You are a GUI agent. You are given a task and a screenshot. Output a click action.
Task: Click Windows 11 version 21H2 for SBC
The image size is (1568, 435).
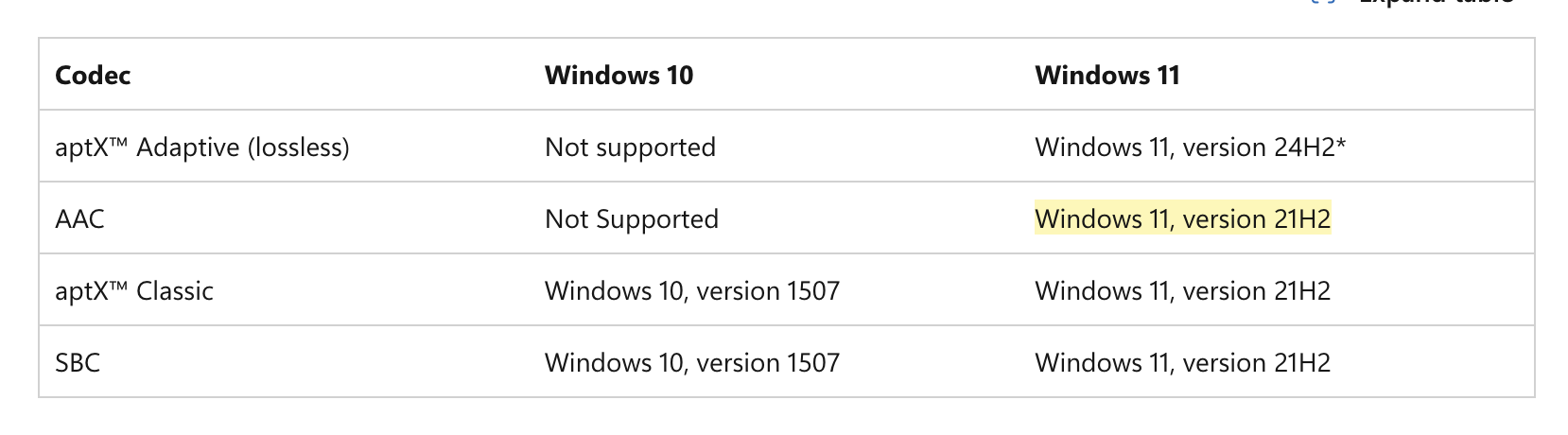tap(1182, 363)
